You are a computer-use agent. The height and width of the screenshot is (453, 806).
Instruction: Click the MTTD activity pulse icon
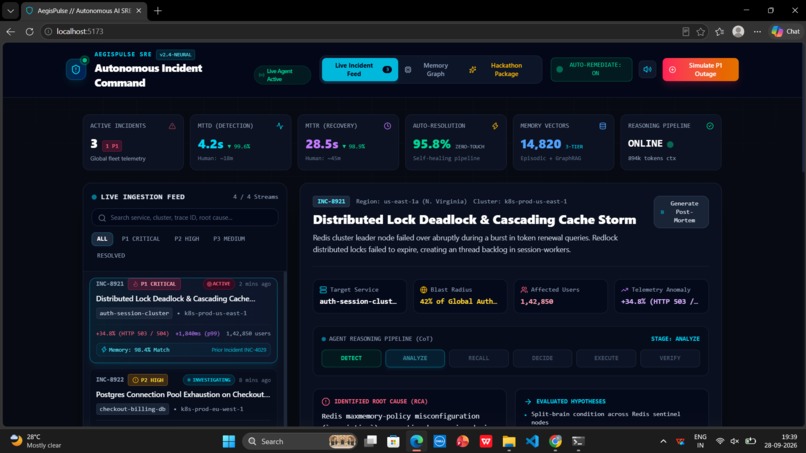(x=280, y=126)
